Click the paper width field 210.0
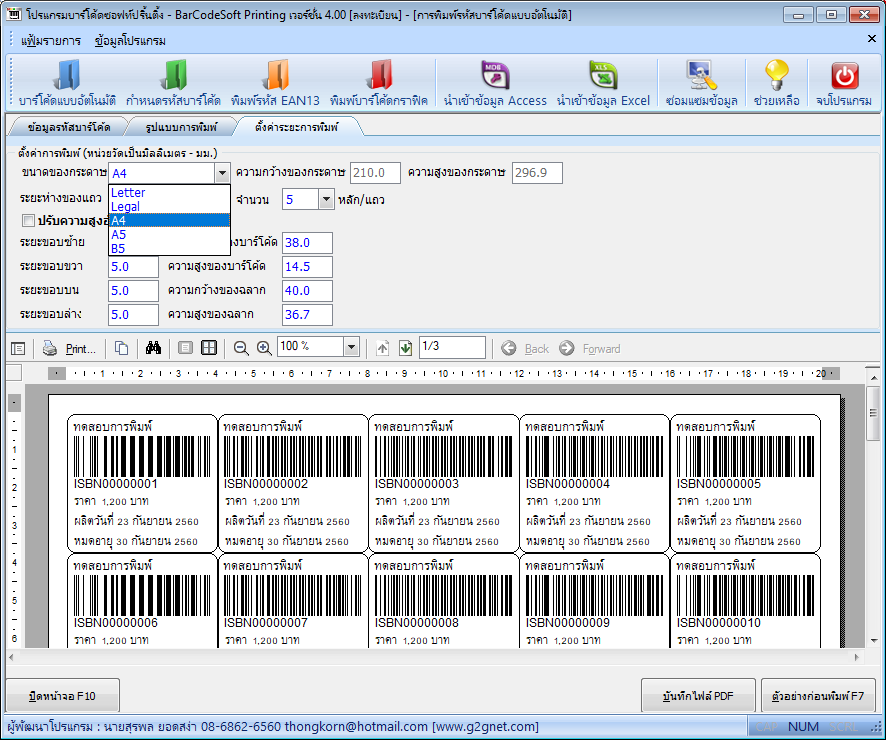This screenshot has width=886, height=740. (x=375, y=173)
